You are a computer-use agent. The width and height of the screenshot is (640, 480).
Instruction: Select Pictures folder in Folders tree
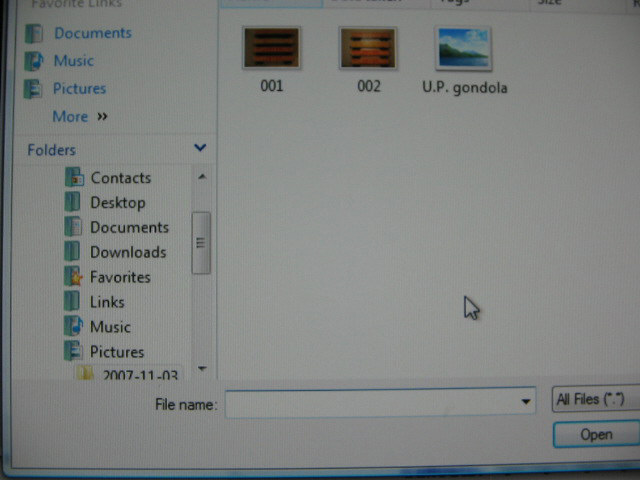116,352
